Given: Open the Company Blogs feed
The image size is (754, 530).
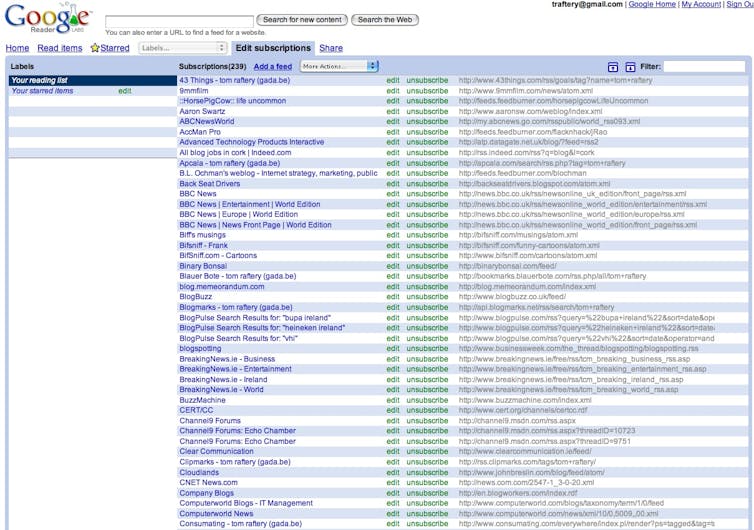Looking at the screenshot, I should pos(206,493).
